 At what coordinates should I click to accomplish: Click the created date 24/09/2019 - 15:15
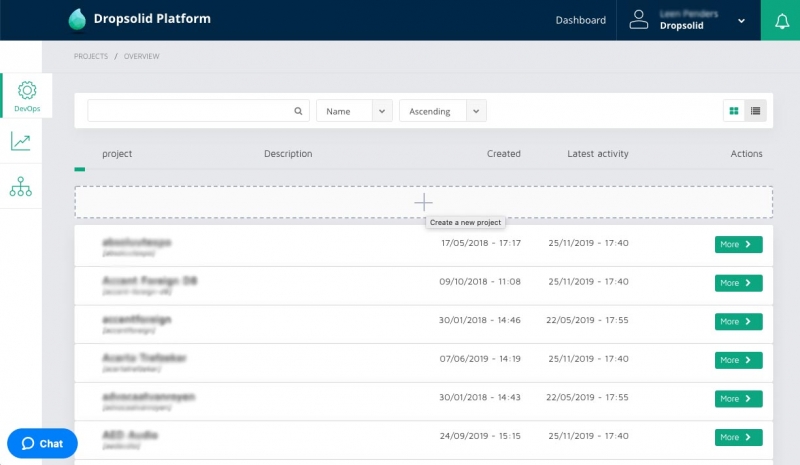(480, 436)
